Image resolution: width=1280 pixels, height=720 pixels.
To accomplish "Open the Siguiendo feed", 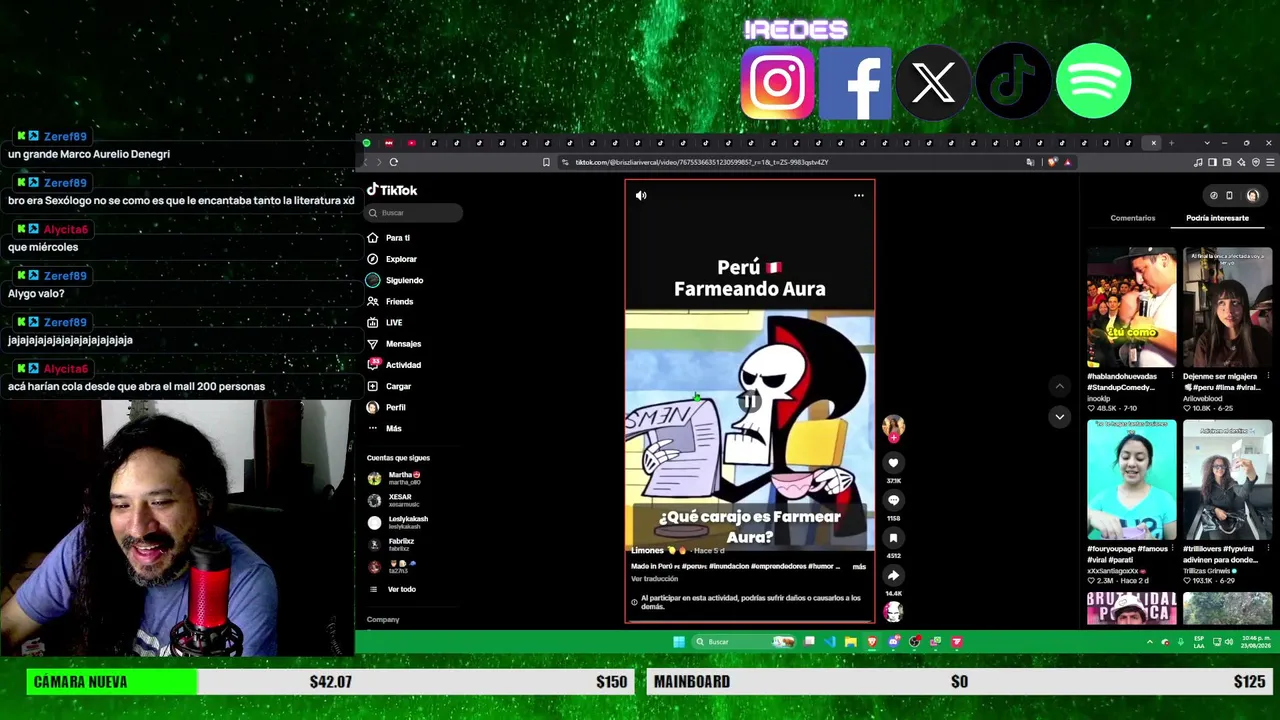I will tap(395, 280).
